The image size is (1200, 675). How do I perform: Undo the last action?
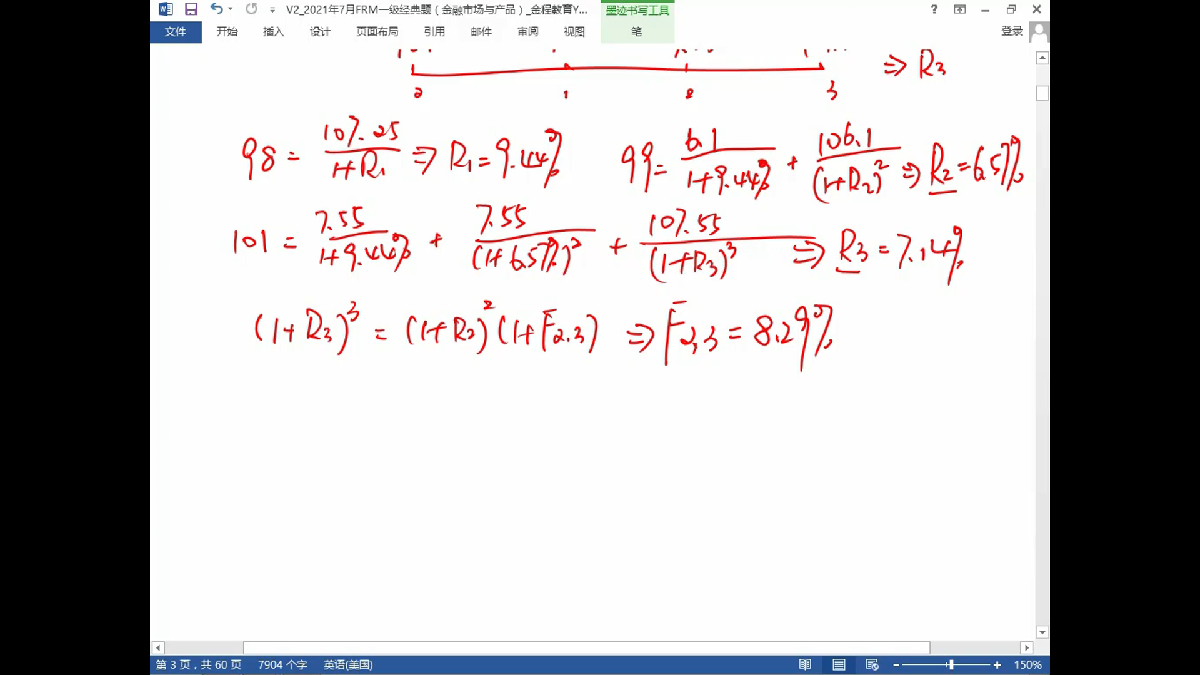coord(216,9)
